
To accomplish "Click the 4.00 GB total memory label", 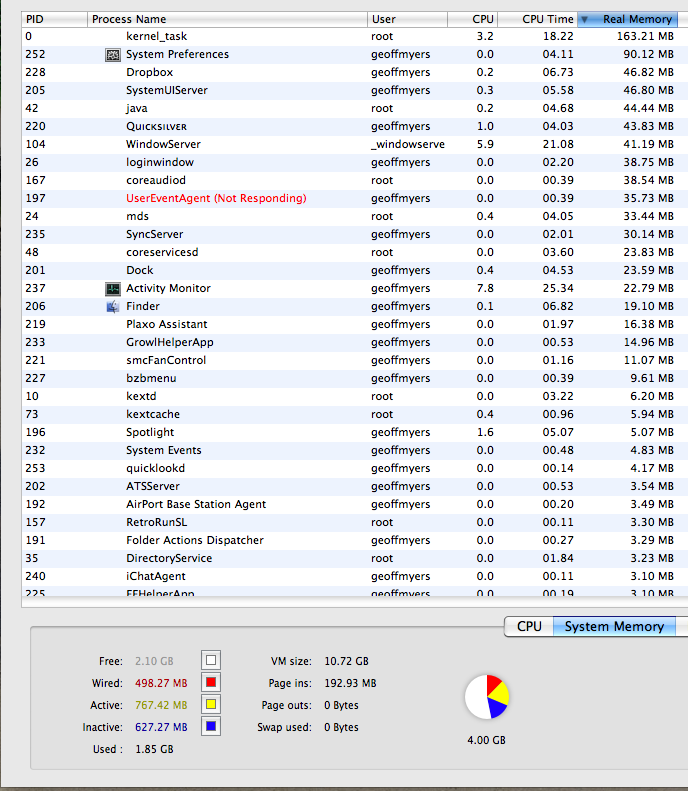I will click(486, 740).
